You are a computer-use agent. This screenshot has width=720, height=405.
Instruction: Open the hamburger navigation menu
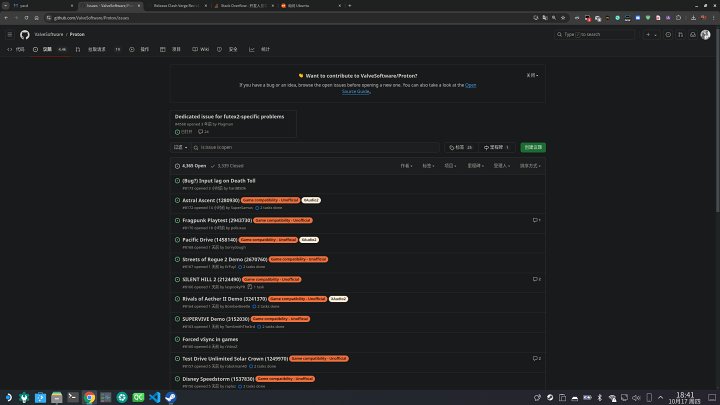(x=10, y=34)
